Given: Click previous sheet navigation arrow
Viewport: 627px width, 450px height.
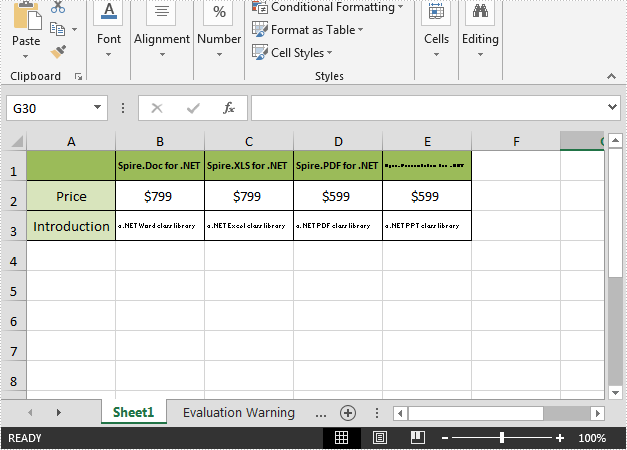Looking at the screenshot, I should (x=30, y=412).
